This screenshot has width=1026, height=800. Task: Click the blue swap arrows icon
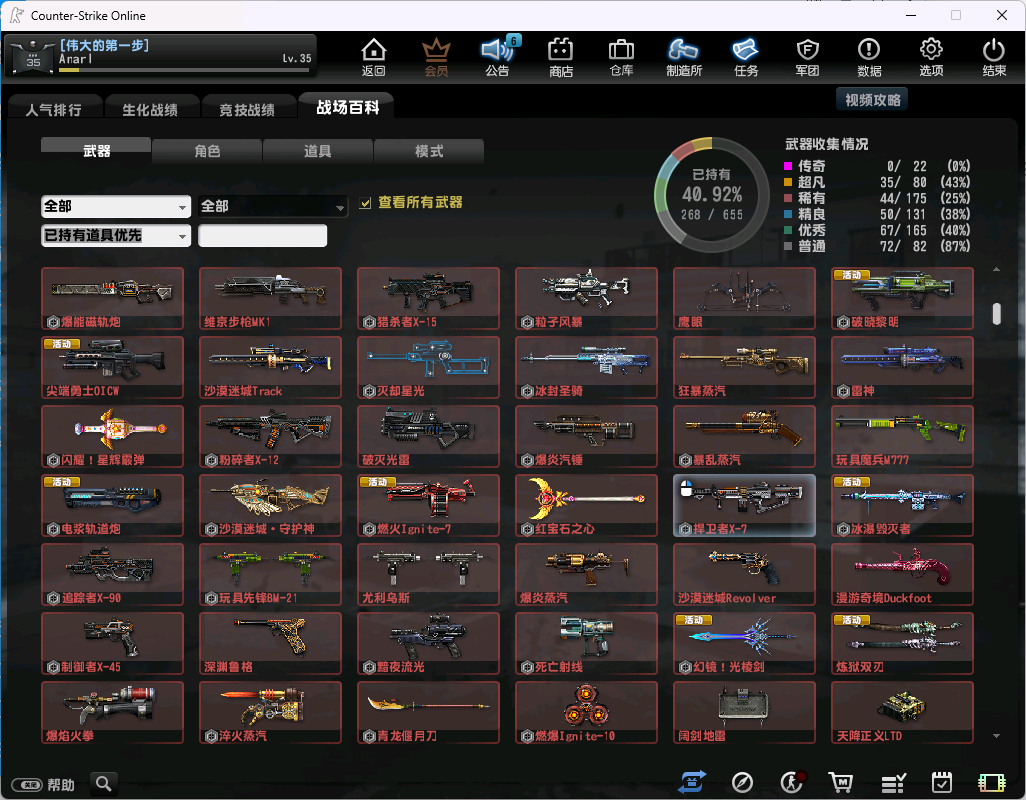692,782
